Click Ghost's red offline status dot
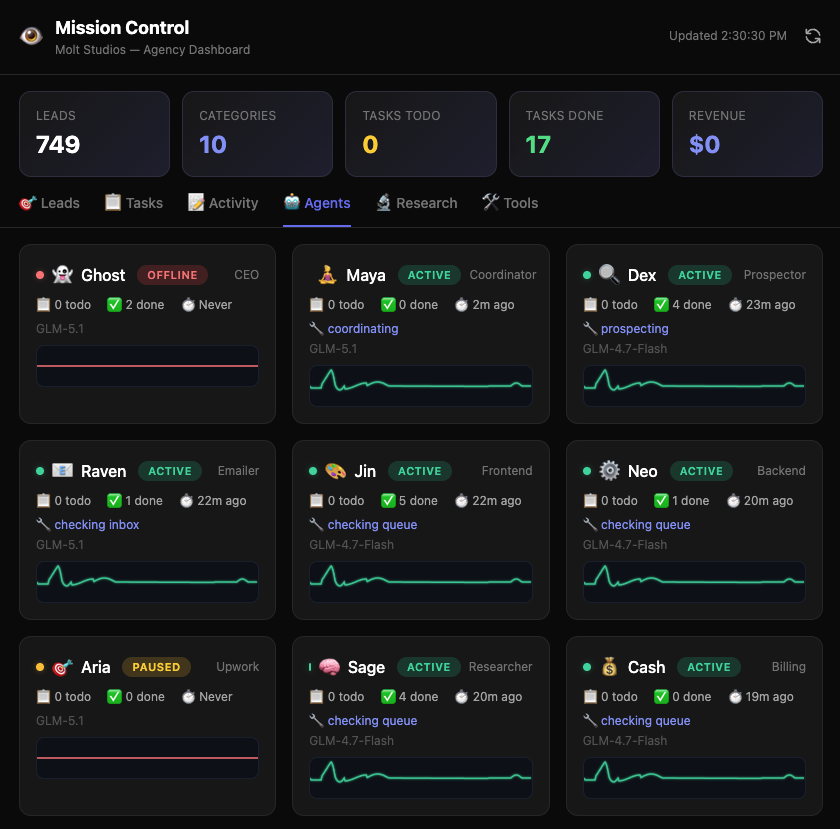 [40, 275]
